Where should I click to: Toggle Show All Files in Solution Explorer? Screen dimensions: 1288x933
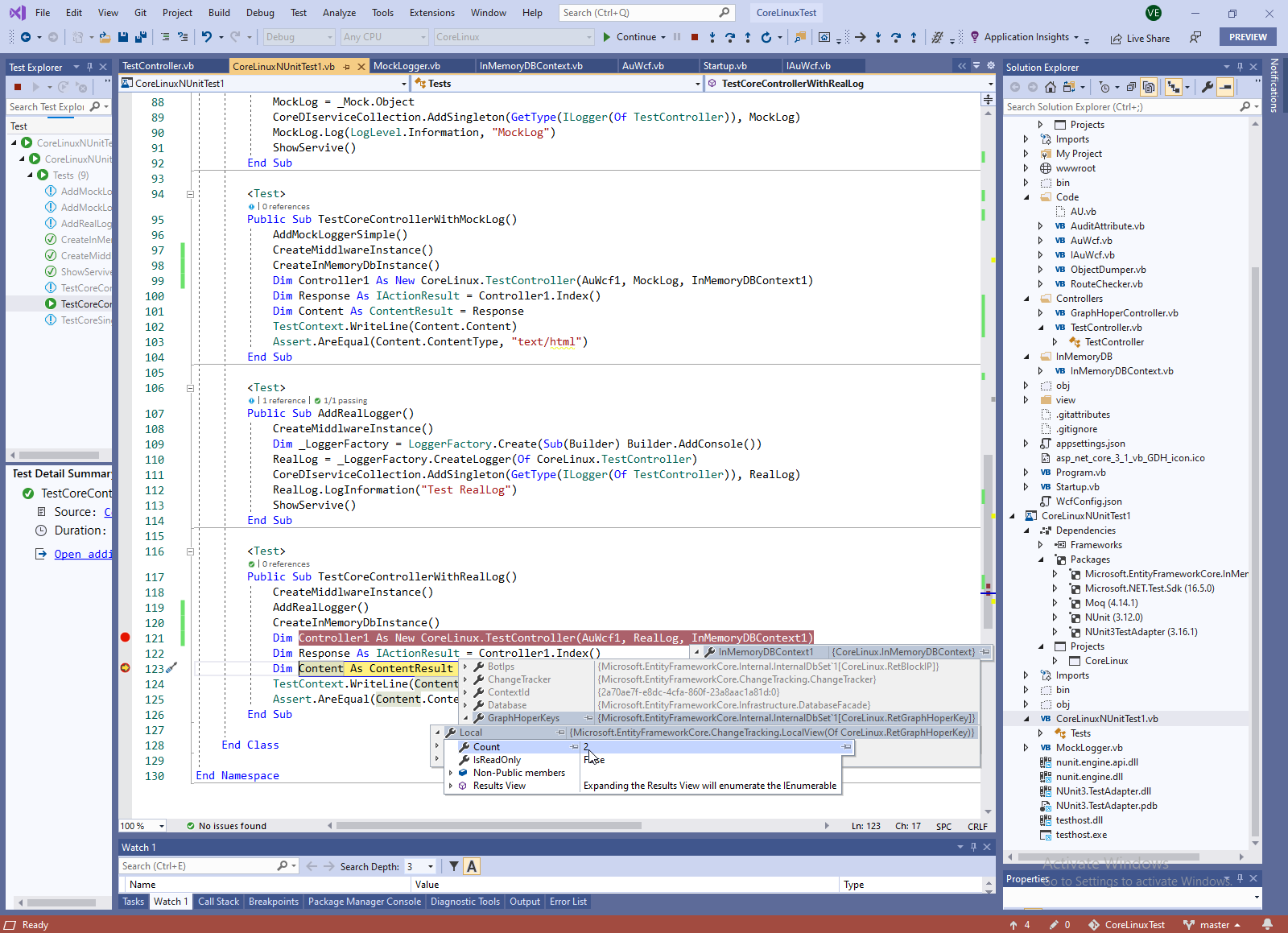1149,87
